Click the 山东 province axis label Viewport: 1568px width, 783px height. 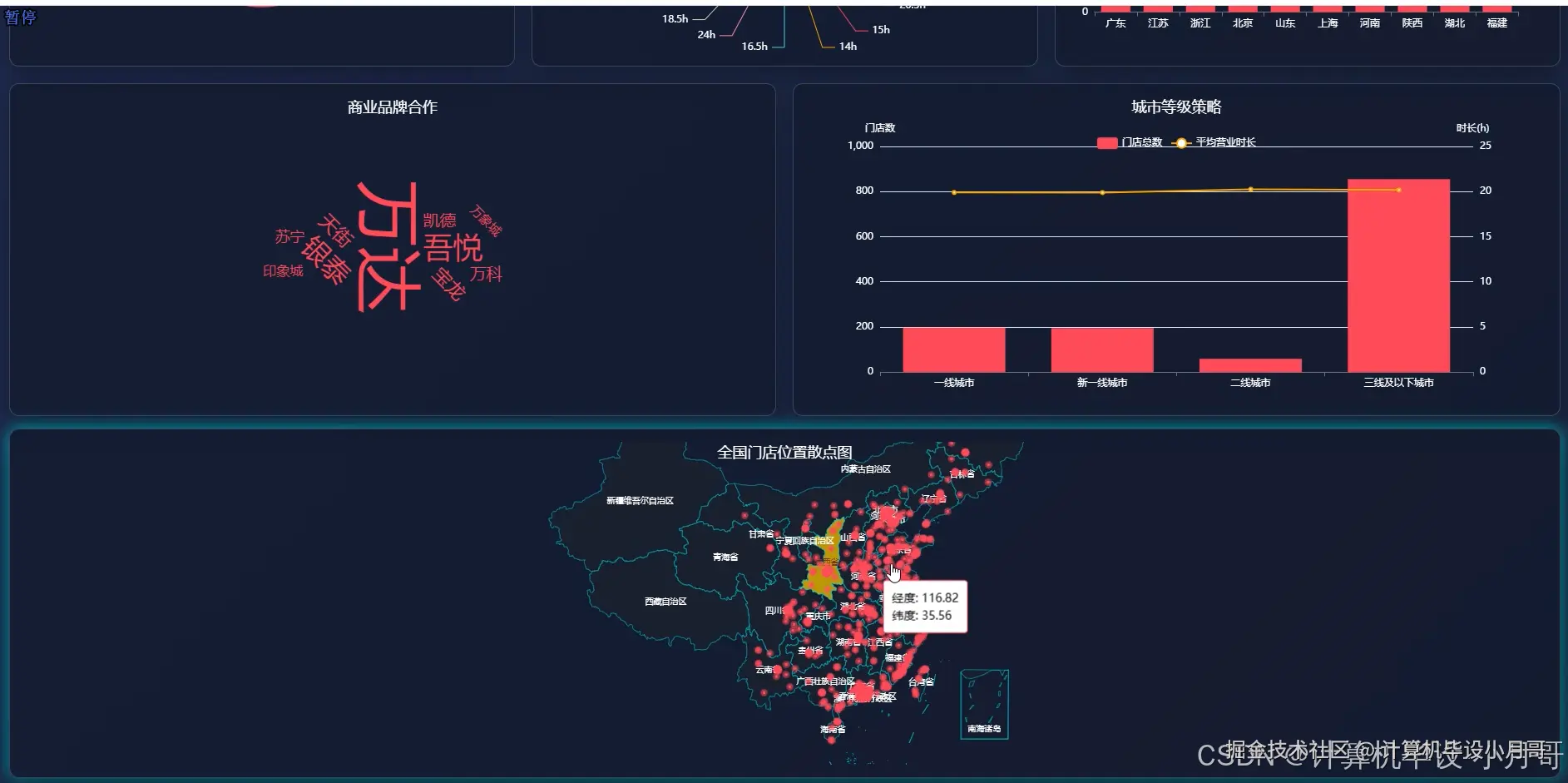1285,23
